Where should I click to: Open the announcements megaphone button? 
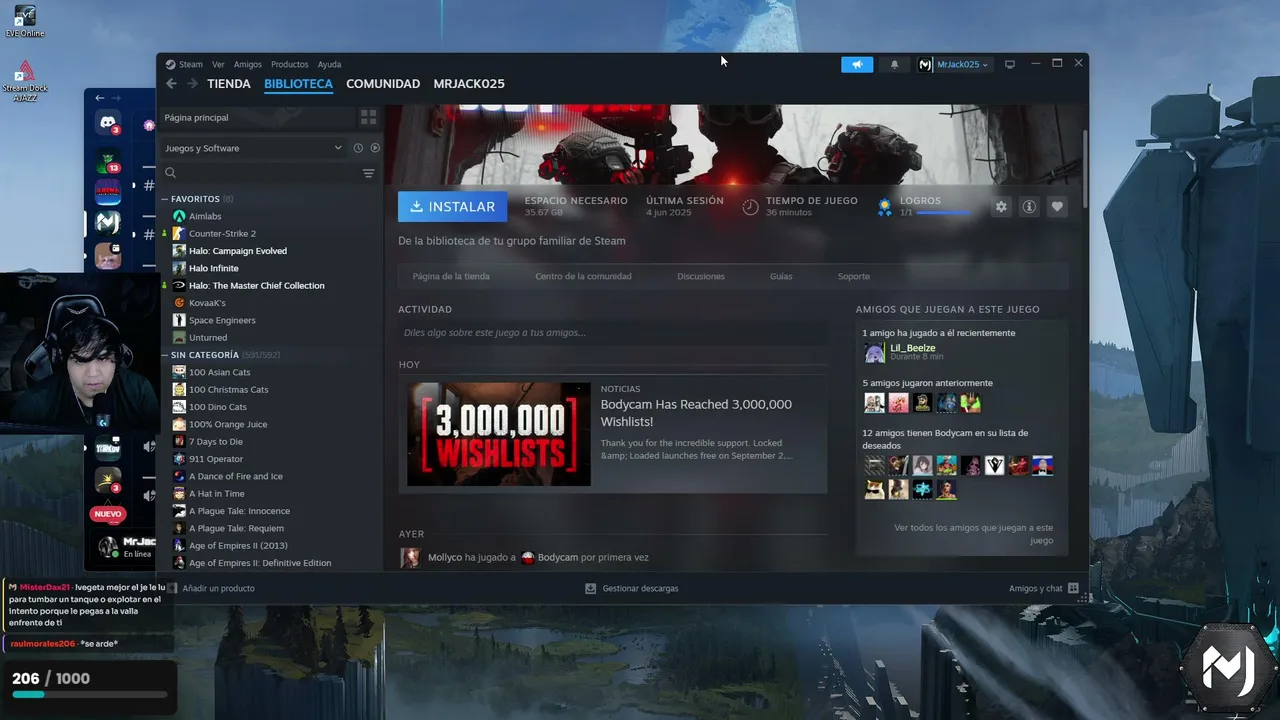pos(857,64)
